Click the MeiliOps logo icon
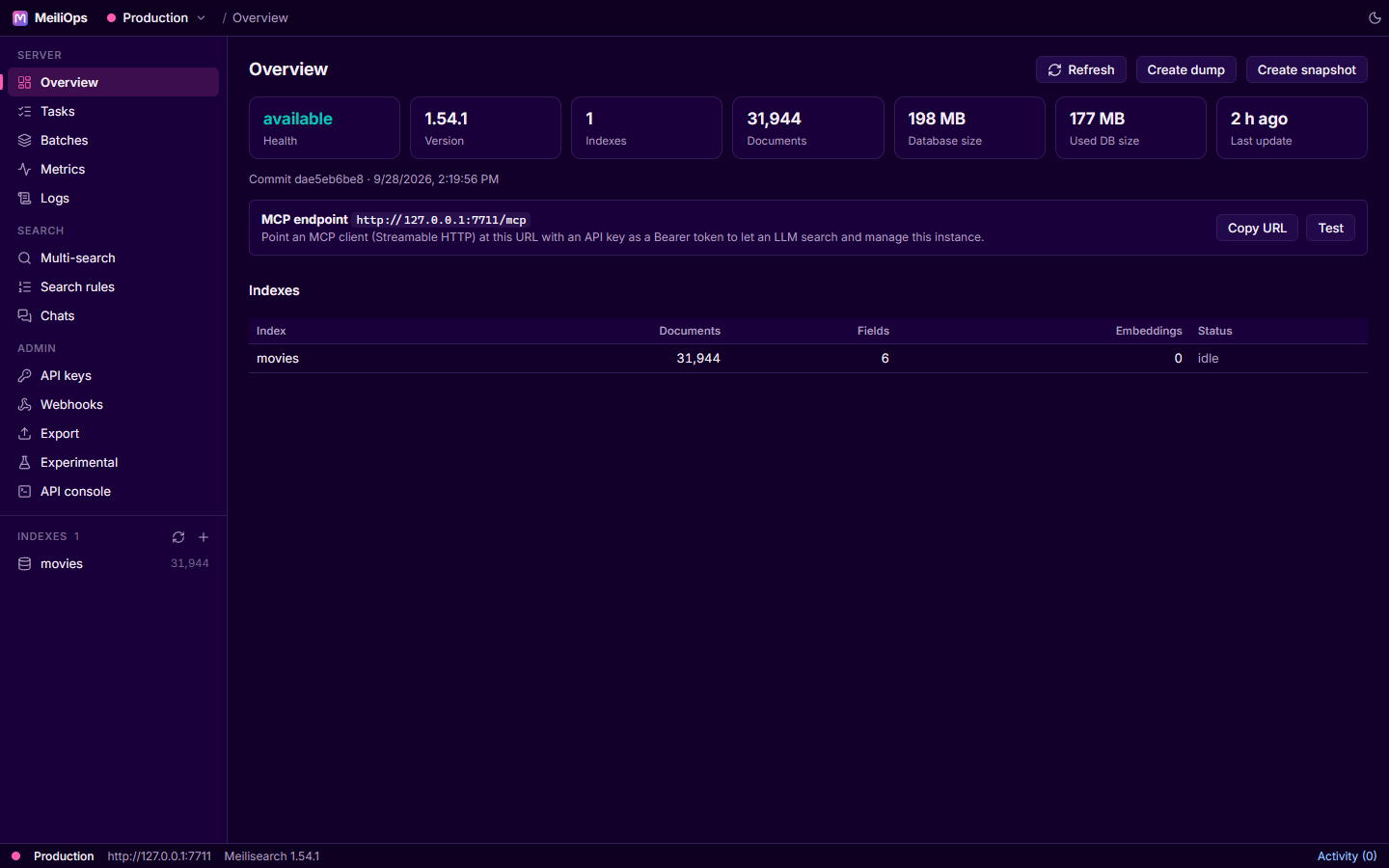The height and width of the screenshot is (868, 1389). (19, 18)
